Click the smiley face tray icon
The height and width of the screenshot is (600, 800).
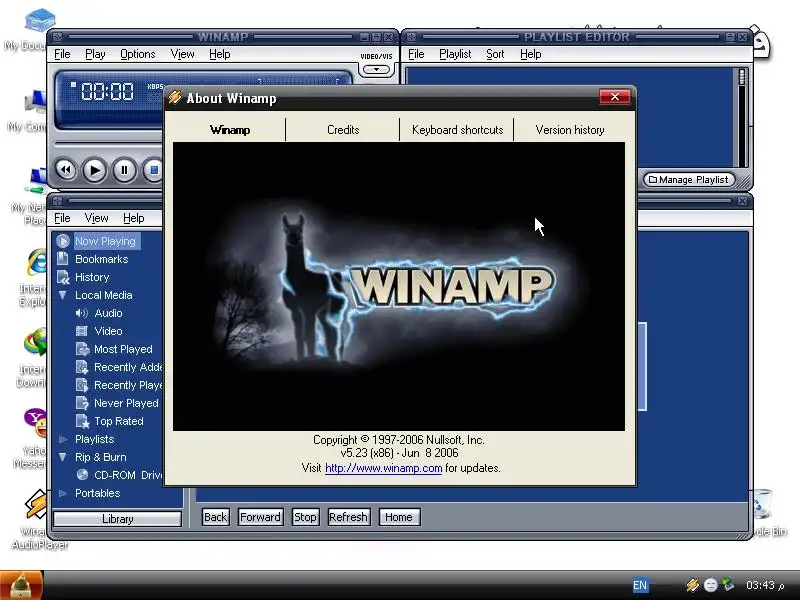710,585
